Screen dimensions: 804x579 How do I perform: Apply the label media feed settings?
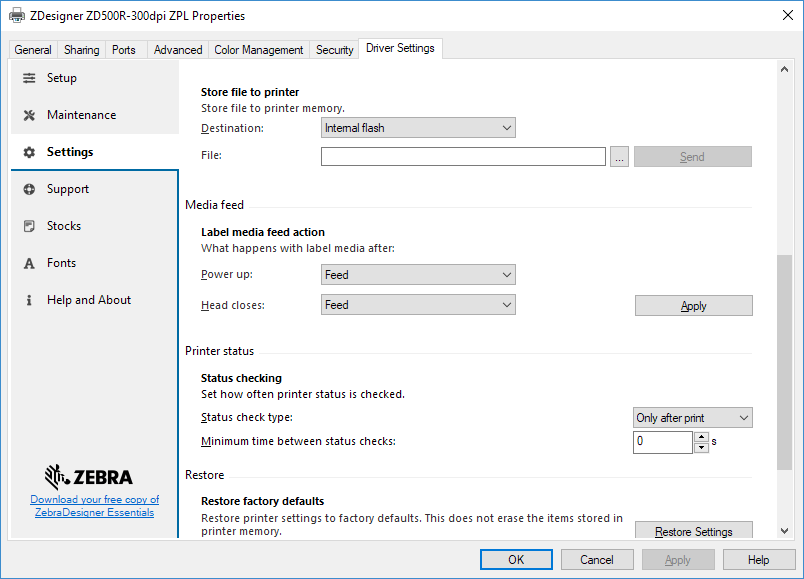point(693,305)
